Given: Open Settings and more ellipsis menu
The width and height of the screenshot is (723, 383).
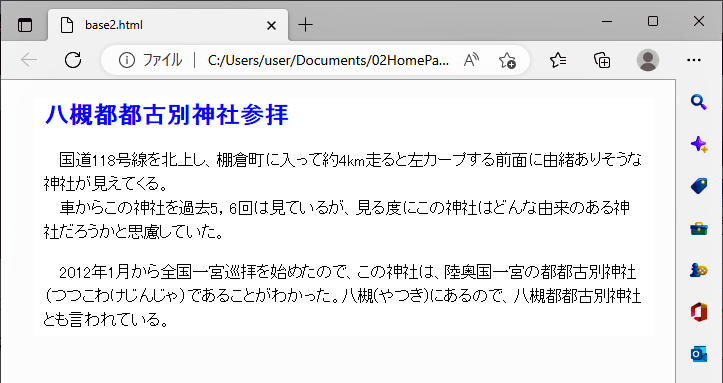Looking at the screenshot, I should 693,60.
